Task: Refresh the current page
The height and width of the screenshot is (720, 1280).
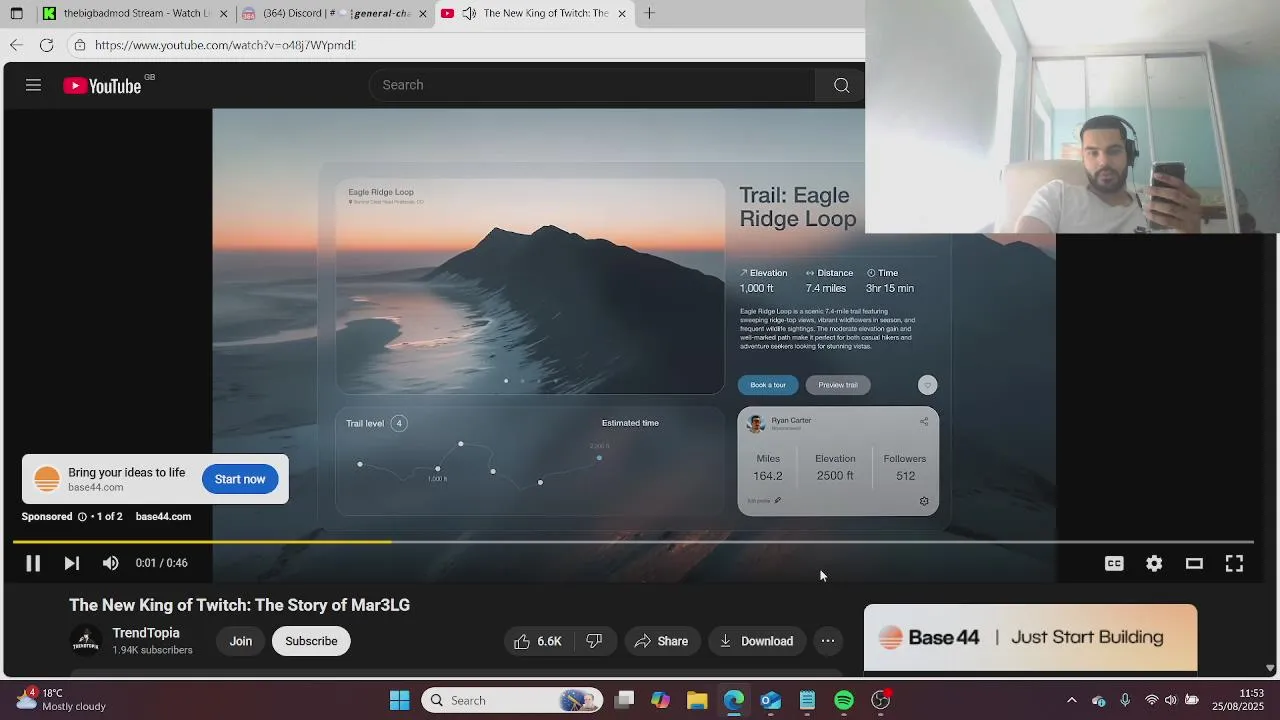Action: (46, 45)
